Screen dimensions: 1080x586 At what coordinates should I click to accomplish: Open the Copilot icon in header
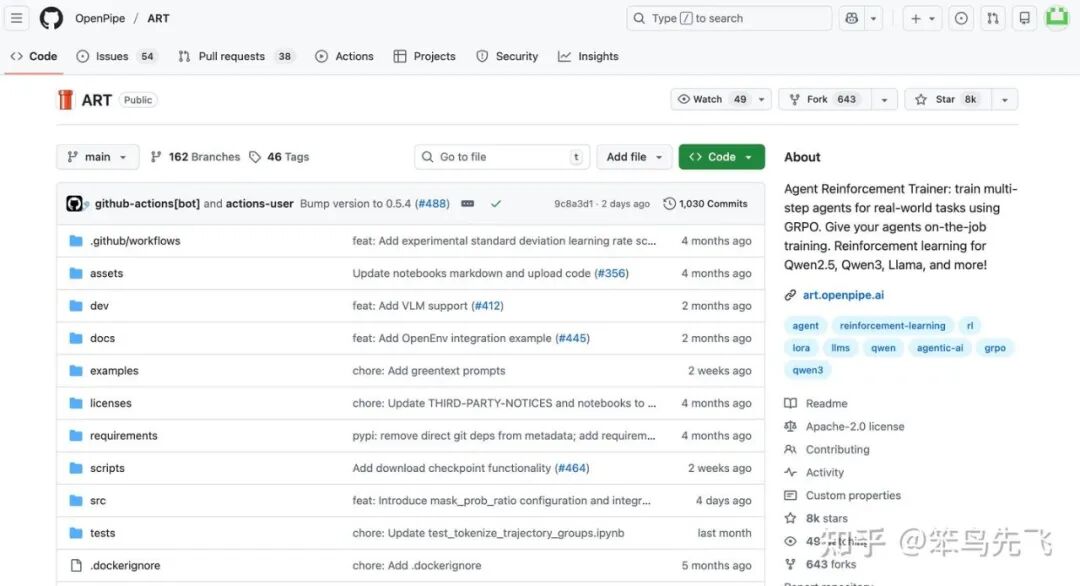pyautogui.click(x=852, y=18)
